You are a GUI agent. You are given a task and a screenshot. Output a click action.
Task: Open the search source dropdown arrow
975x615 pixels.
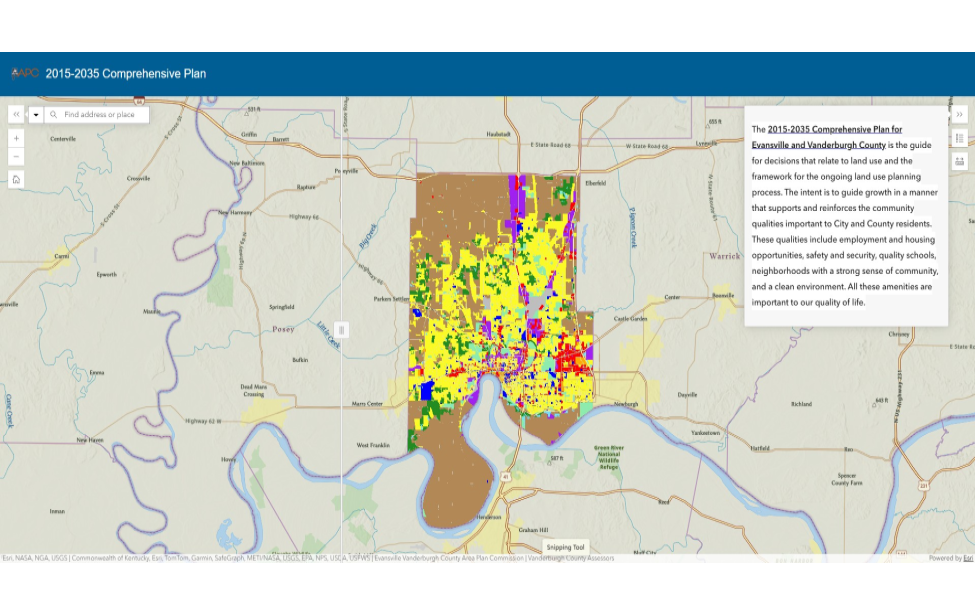coord(36,115)
